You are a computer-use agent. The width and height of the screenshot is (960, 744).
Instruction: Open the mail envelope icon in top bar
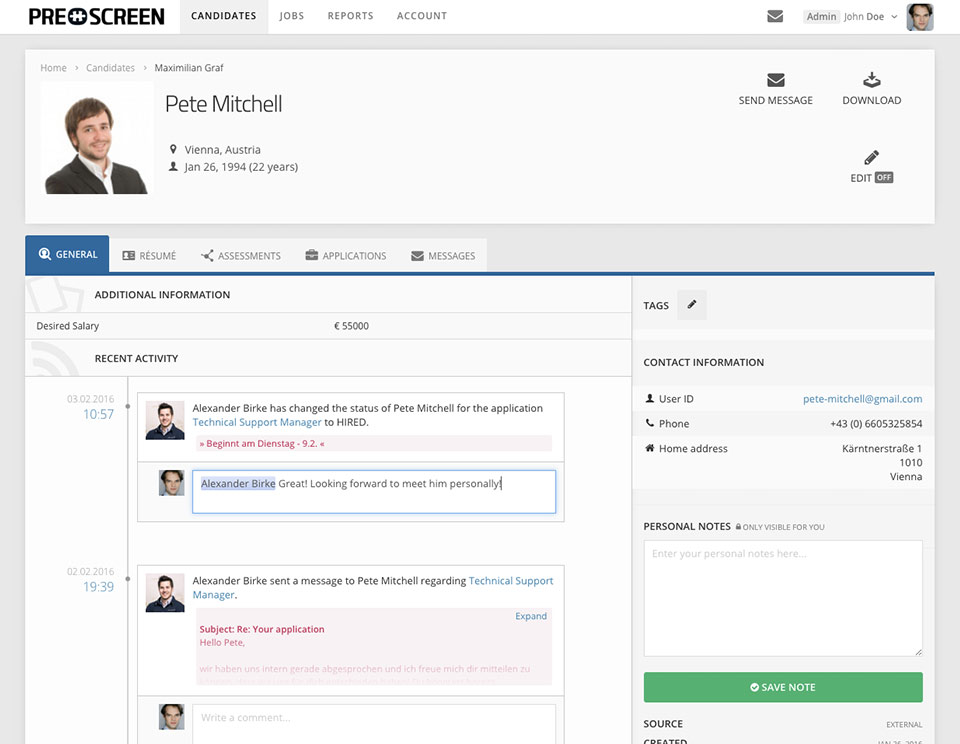(x=775, y=17)
